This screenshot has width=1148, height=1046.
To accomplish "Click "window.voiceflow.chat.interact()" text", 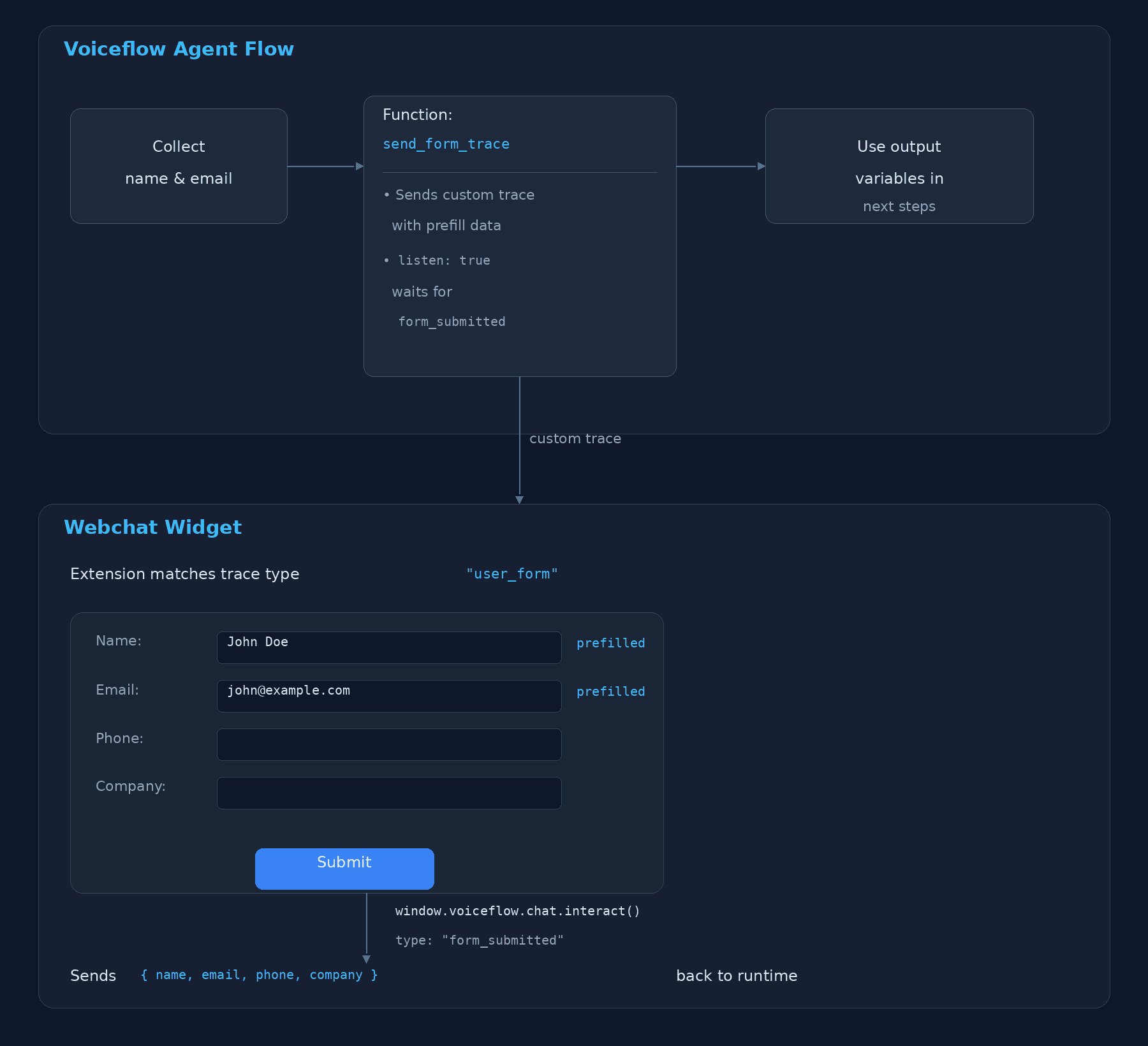I will 517,911.
